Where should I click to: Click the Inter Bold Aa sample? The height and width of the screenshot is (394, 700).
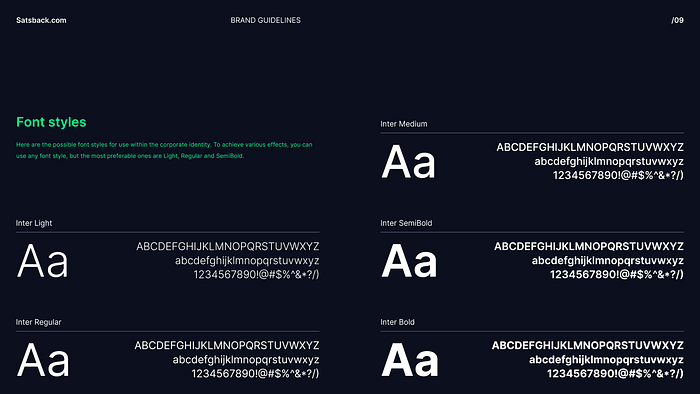[x=409, y=360]
